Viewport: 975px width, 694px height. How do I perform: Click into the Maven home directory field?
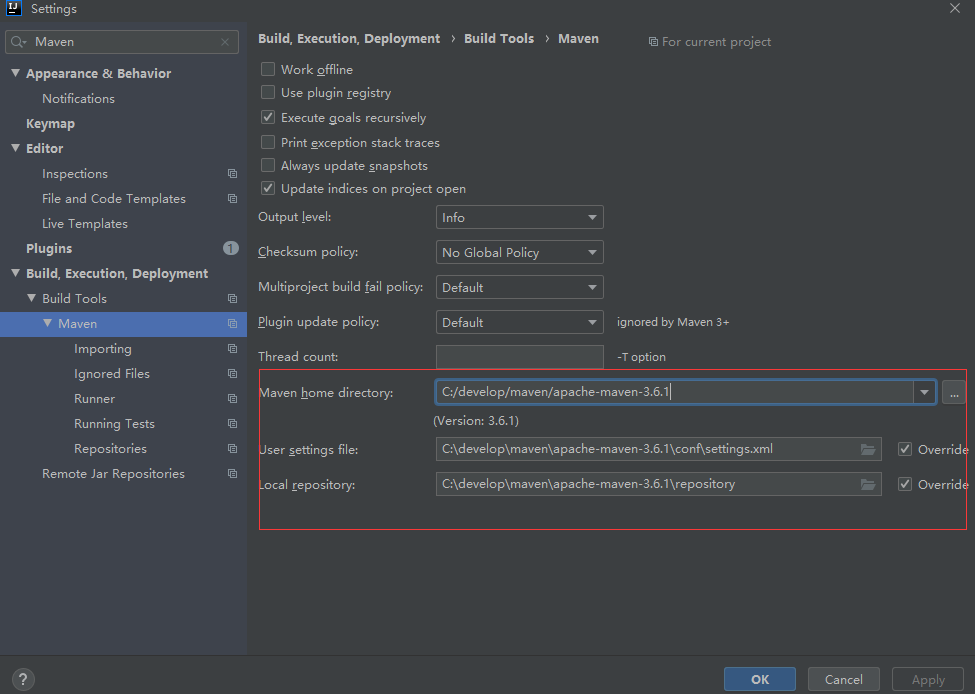tap(674, 392)
